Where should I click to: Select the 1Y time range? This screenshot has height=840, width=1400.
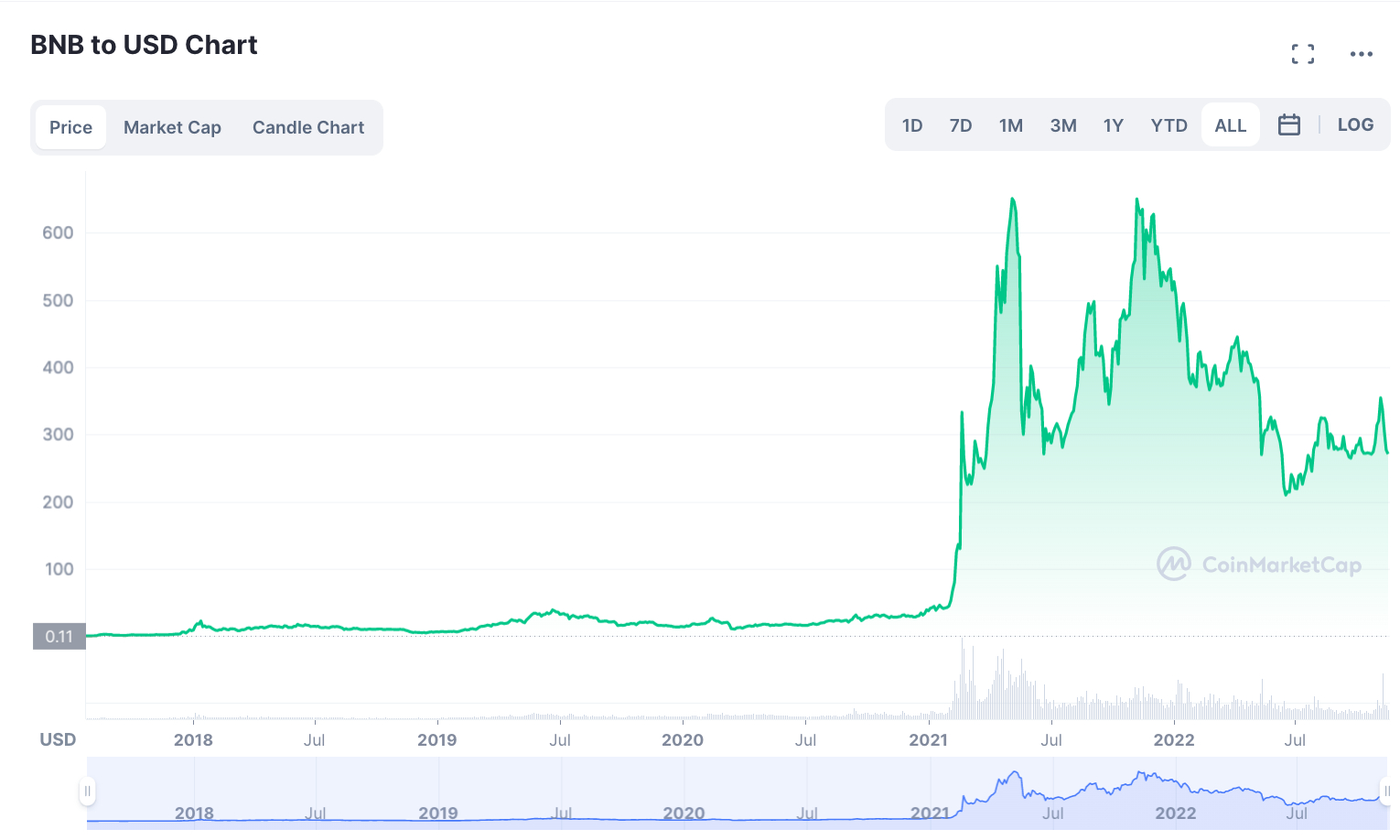[1114, 125]
